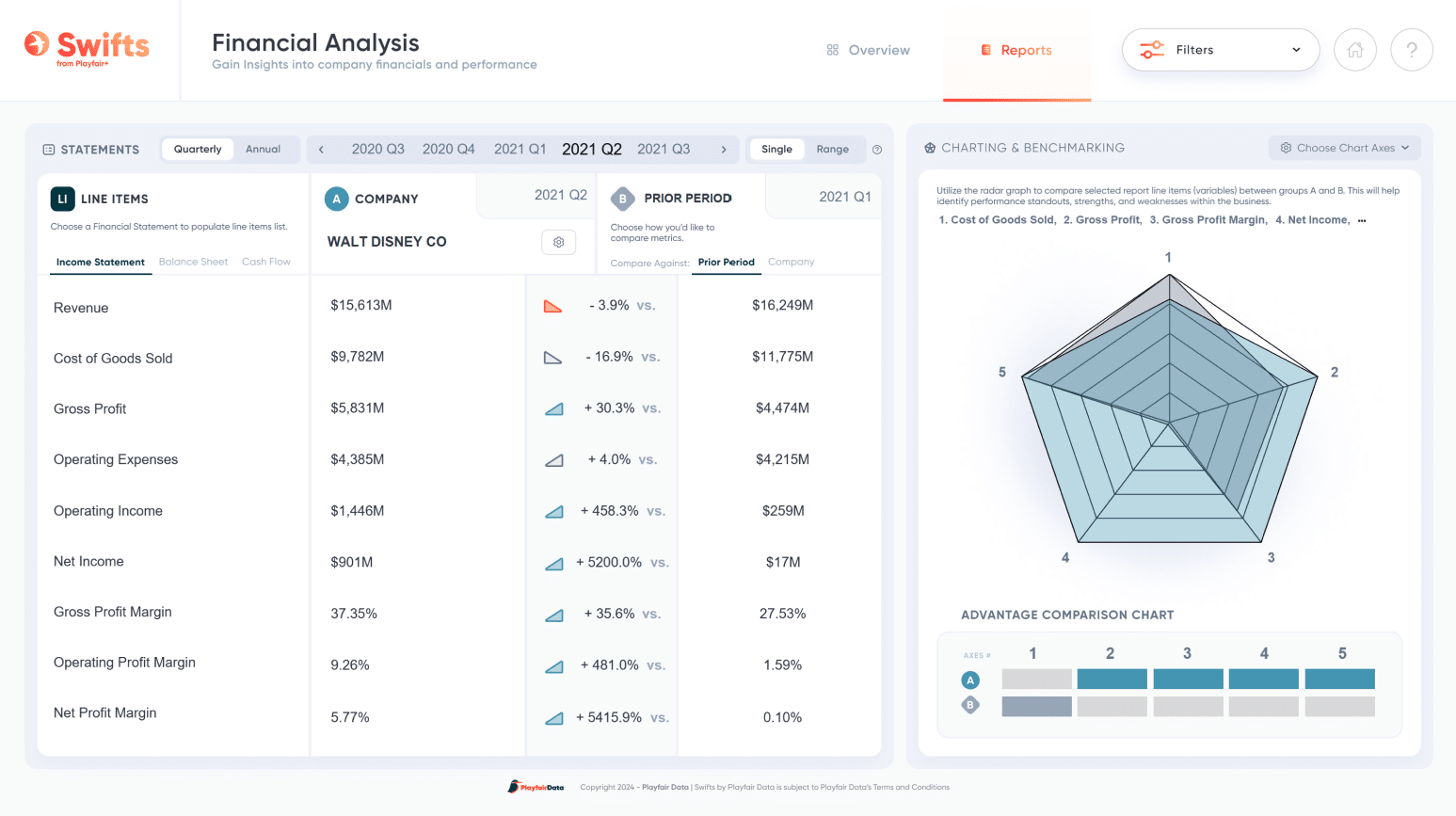Click the Net Profit Margin trend icon
This screenshot has width=1456, height=816.
554,718
